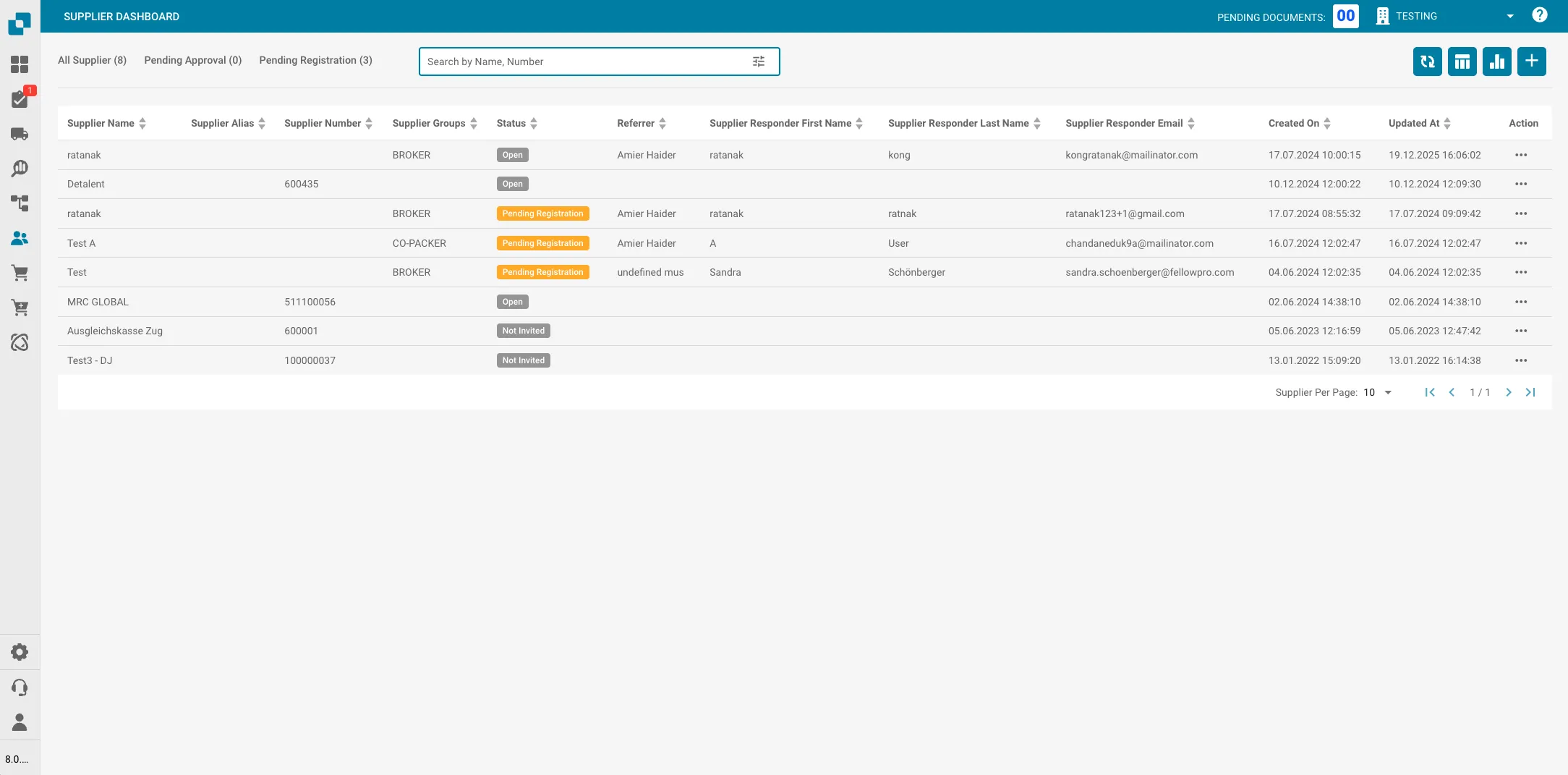Open the bar chart statistics icon
Viewport: 1568px width, 775px height.
click(1496, 62)
